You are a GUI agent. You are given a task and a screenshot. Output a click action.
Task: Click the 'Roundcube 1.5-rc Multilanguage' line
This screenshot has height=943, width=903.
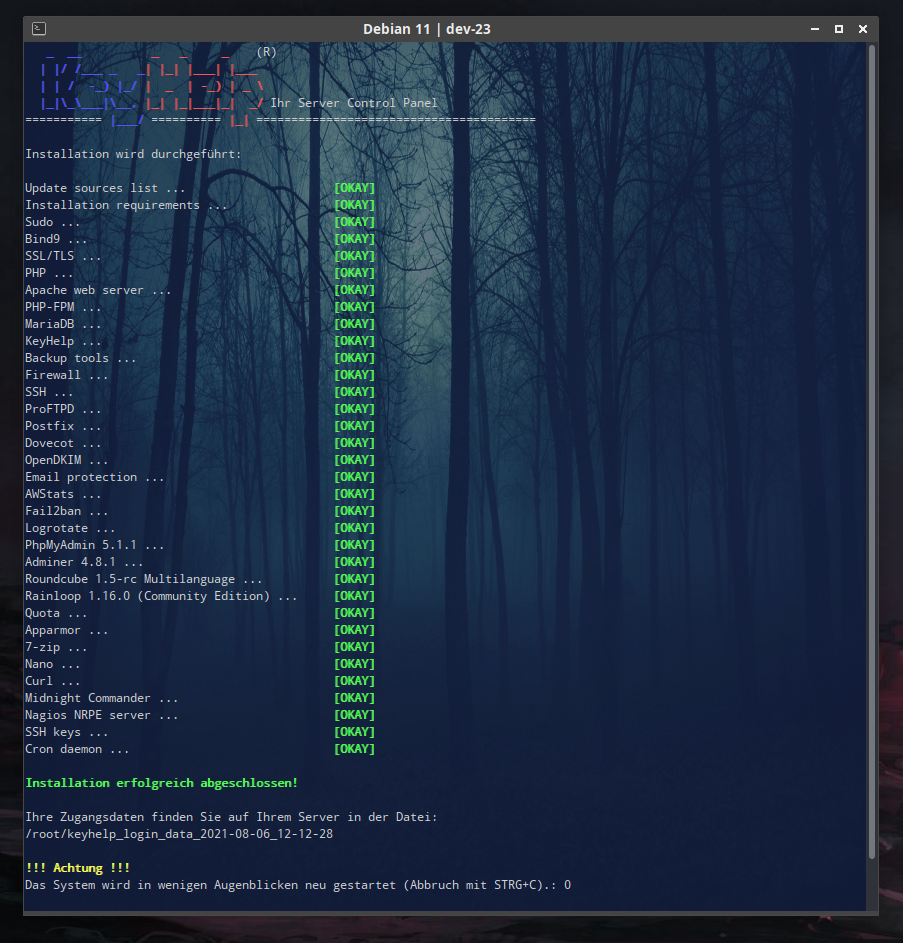point(143,579)
